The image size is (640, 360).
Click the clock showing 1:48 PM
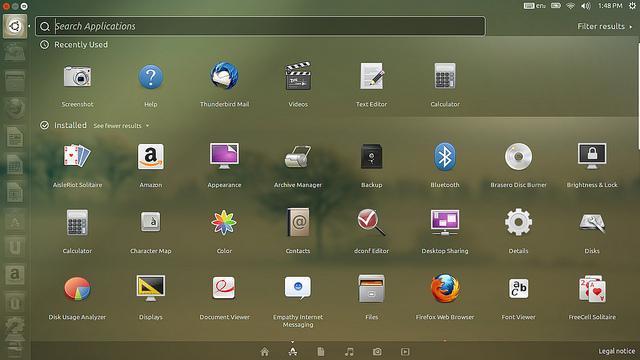coord(610,6)
